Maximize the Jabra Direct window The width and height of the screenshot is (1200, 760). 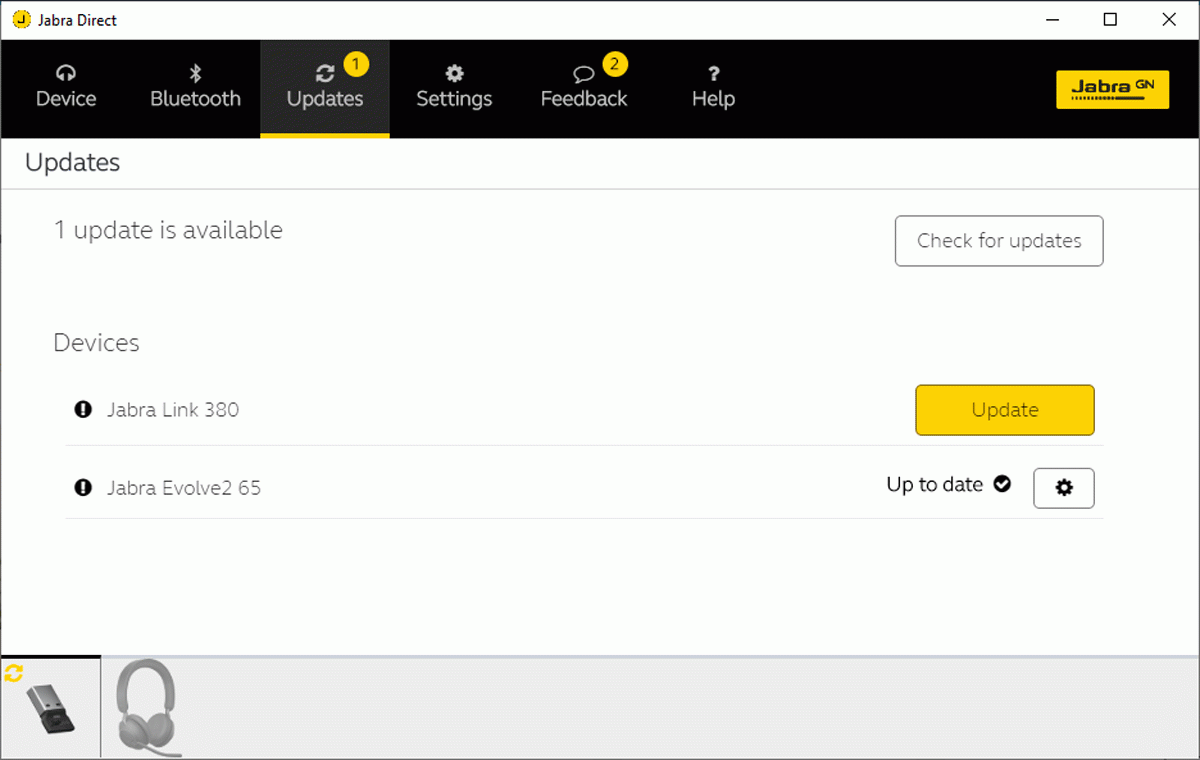coord(1110,20)
